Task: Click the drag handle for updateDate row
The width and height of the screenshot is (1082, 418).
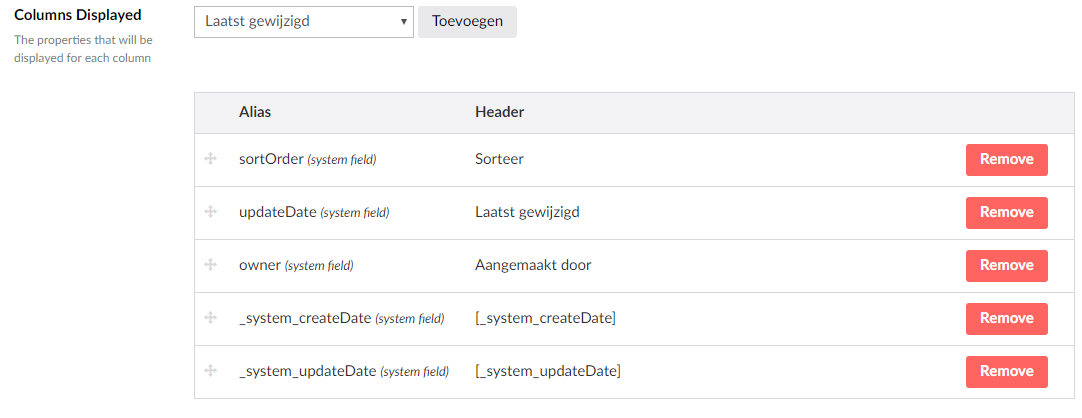Action: 211,212
